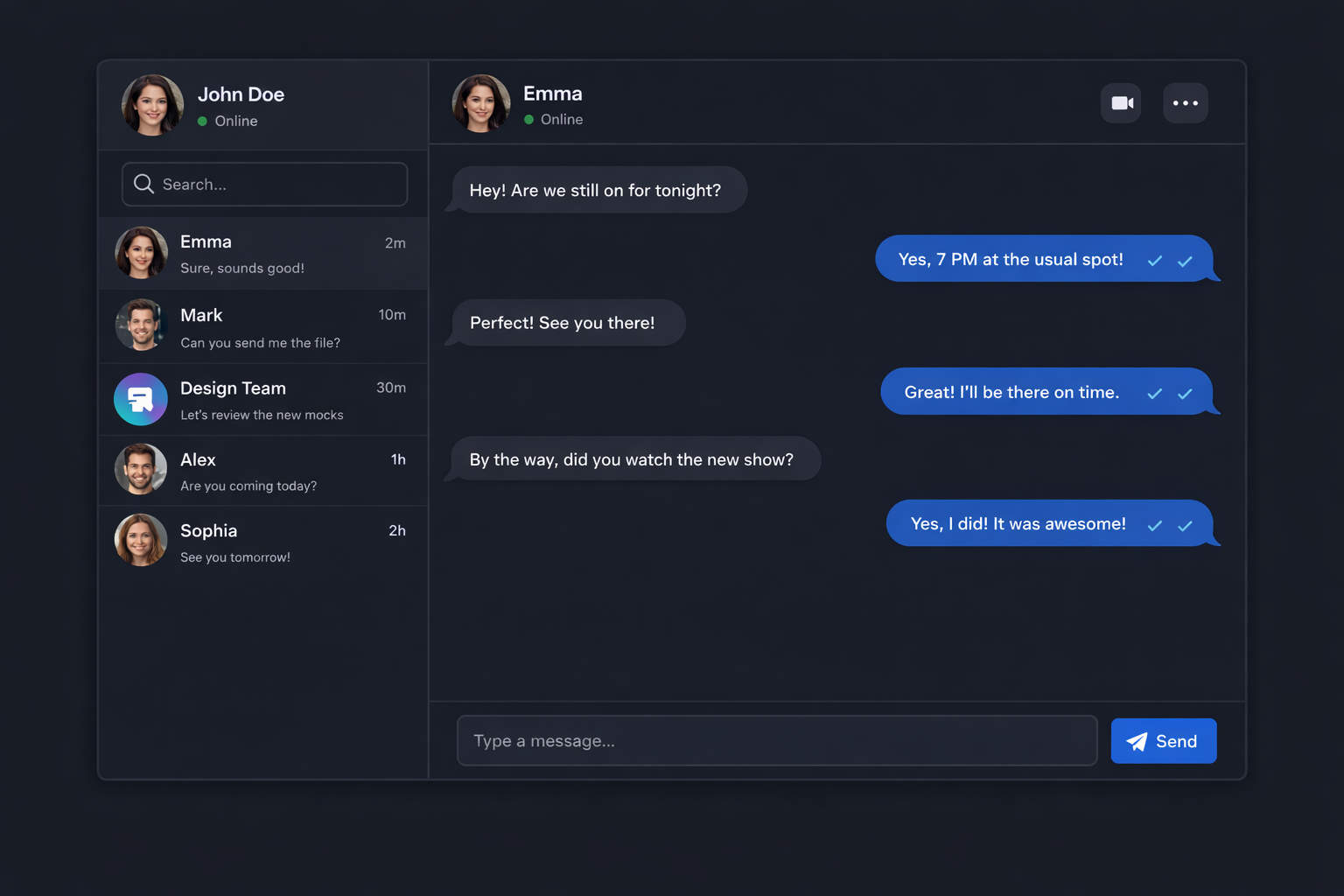1344x896 pixels.
Task: Open the Design Team conversation
Action: pos(263,400)
